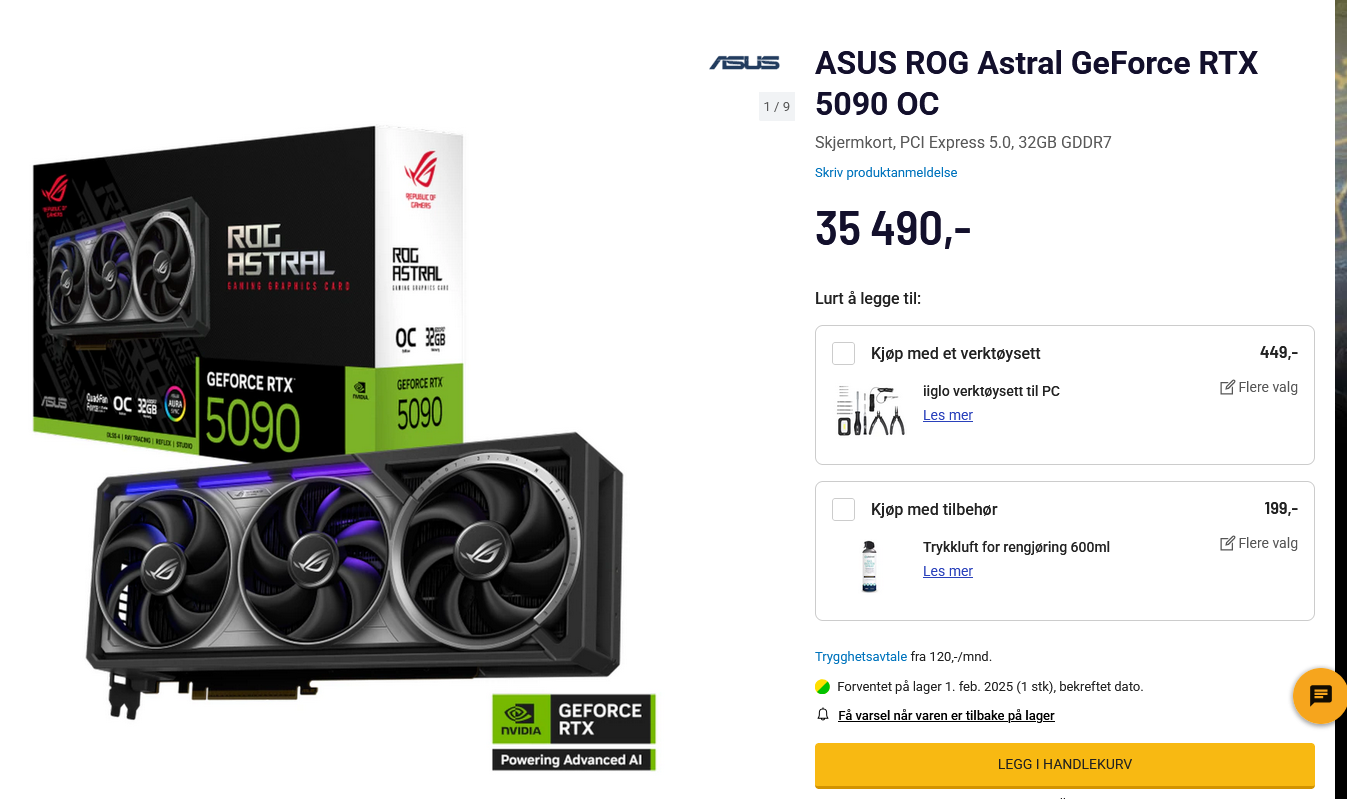Image resolution: width=1347 pixels, height=799 pixels.
Task: Click the NVIDIA GeForce RTX badge
Action: click(x=574, y=732)
